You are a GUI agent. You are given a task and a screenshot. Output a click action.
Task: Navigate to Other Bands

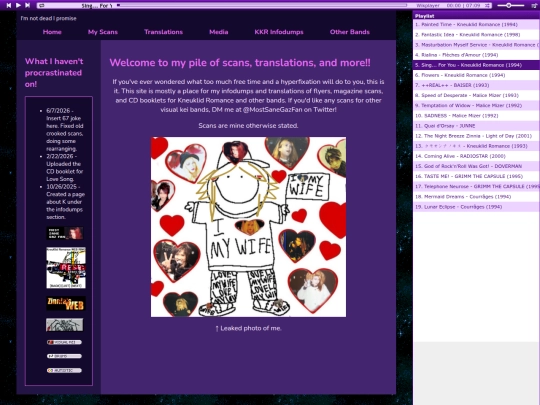pyautogui.click(x=350, y=32)
